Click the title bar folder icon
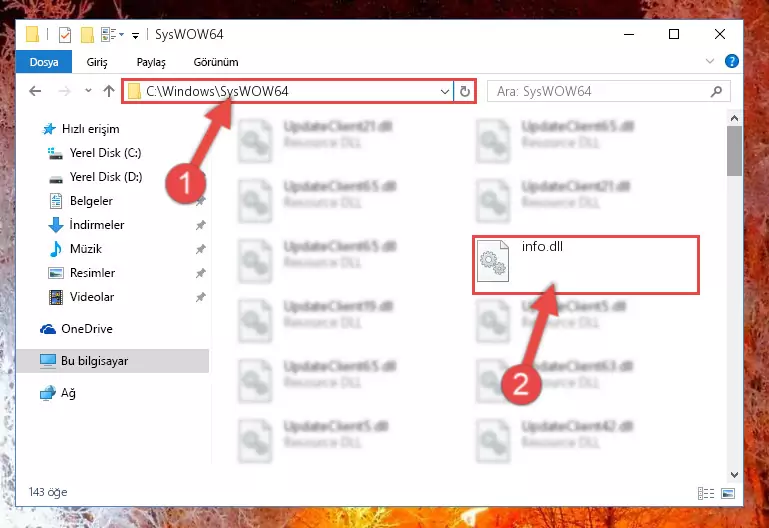The image size is (769, 528). pyautogui.click(x=32, y=34)
